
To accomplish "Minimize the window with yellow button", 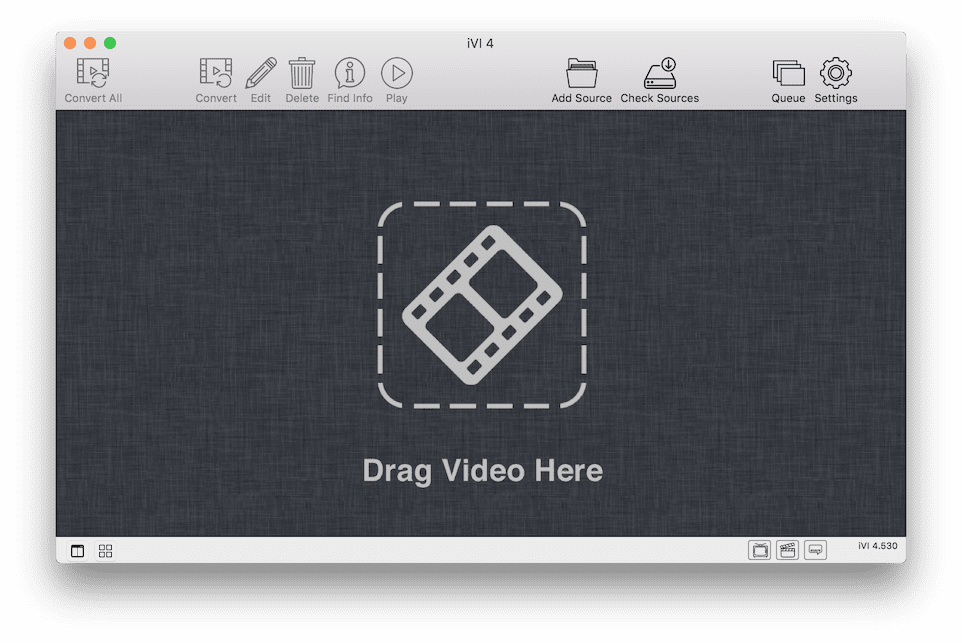I will click(x=90, y=43).
